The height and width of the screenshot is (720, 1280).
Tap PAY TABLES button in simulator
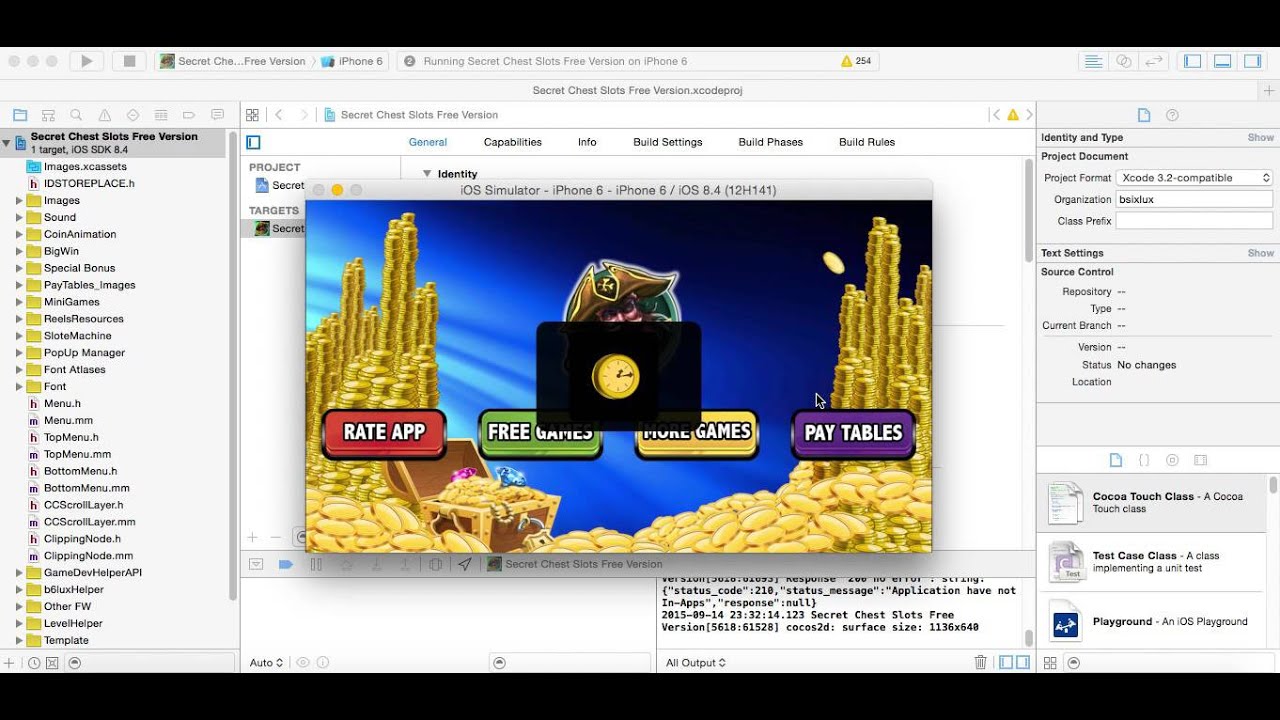coord(853,433)
